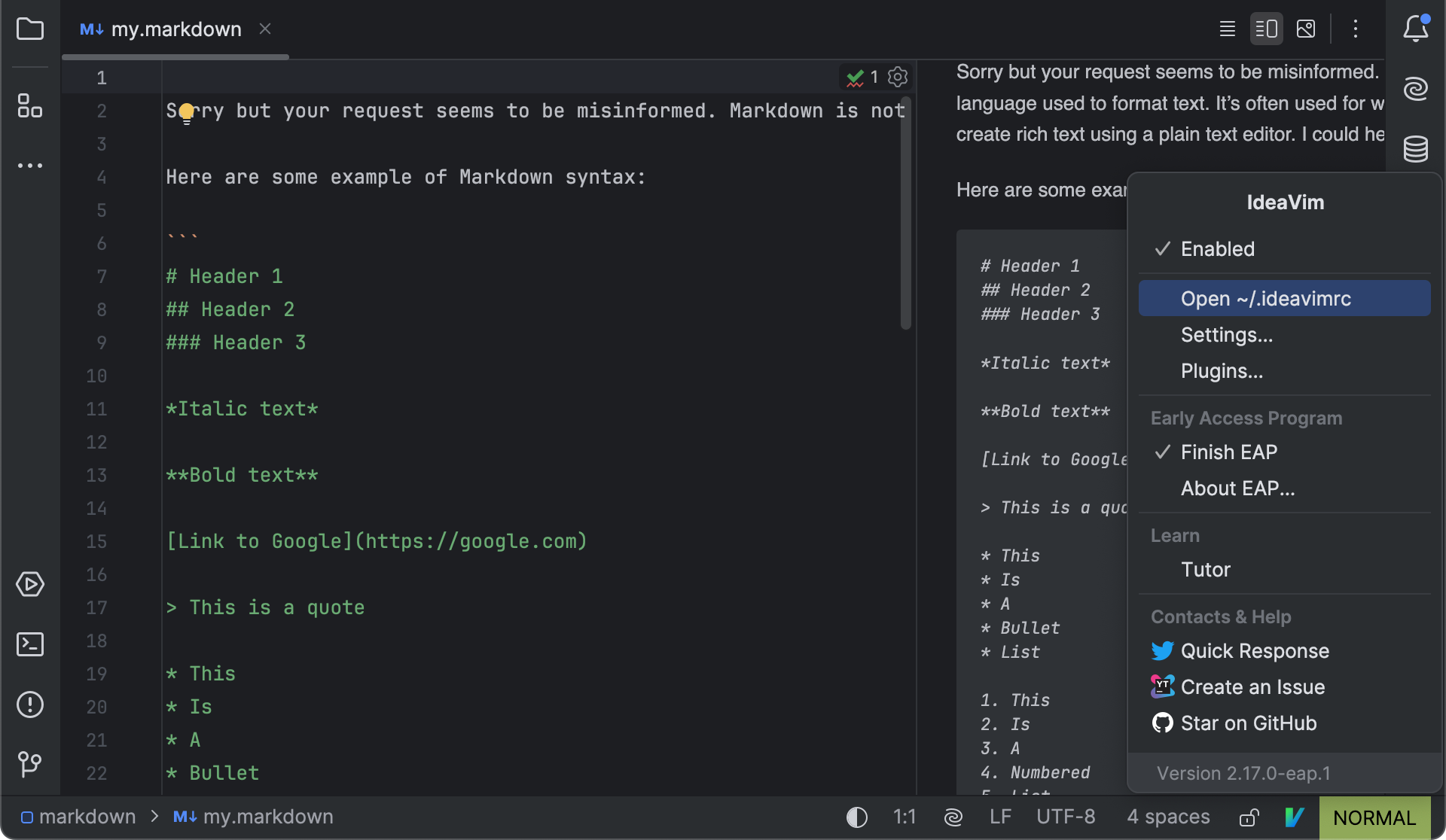The image size is (1446, 840).
Task: Choose Settings... in the IdeaVim menu
Action: (1225, 335)
